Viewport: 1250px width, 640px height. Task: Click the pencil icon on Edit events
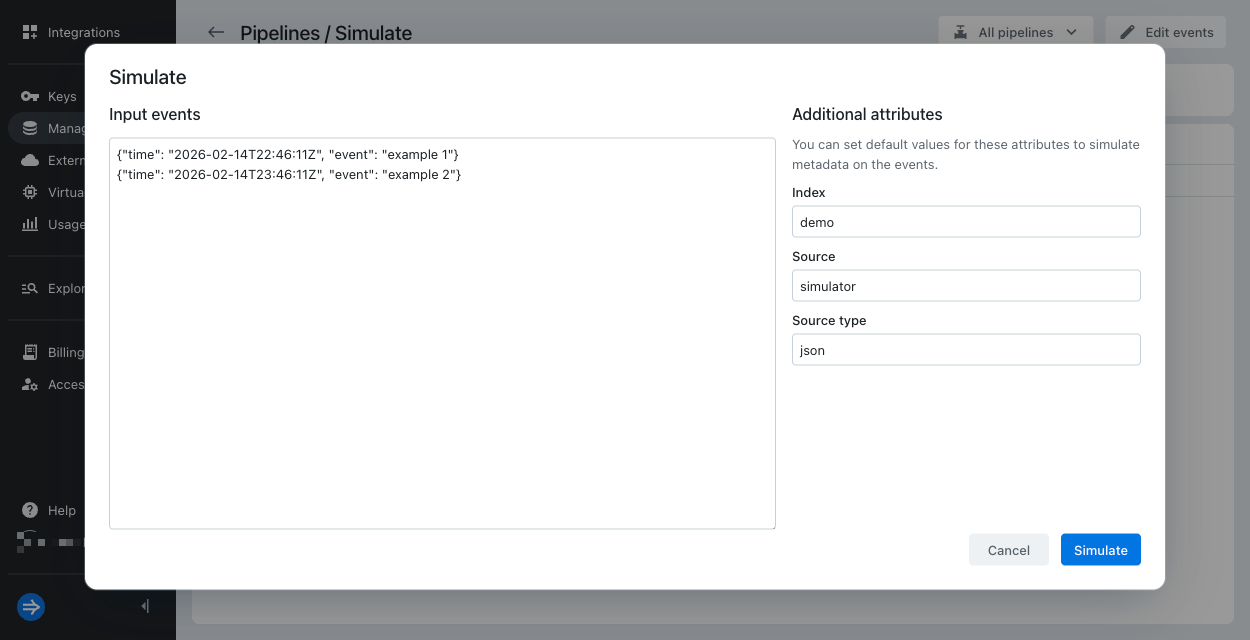click(x=1128, y=32)
